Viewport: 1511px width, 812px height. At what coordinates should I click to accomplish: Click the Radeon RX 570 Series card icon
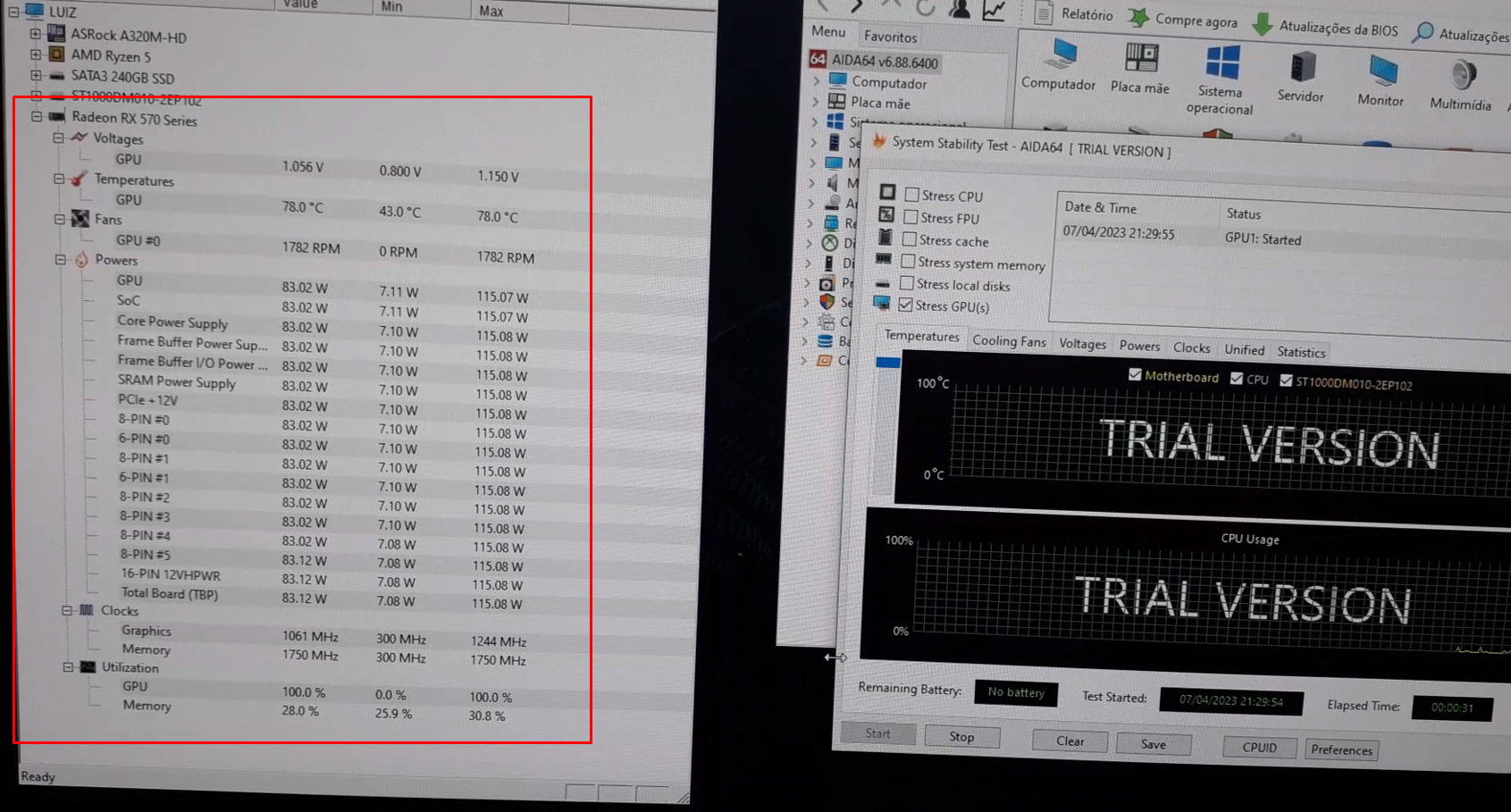[x=57, y=116]
